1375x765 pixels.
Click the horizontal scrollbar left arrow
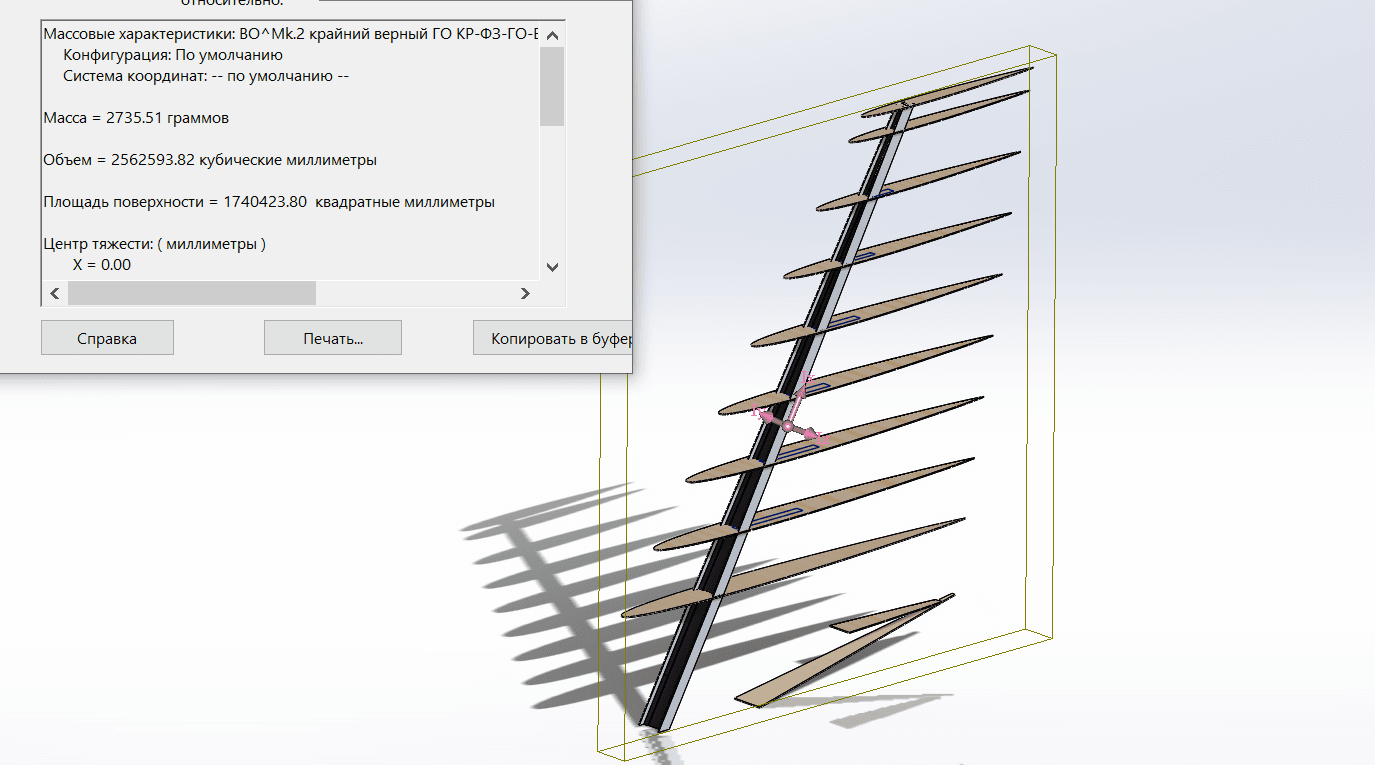click(54, 293)
